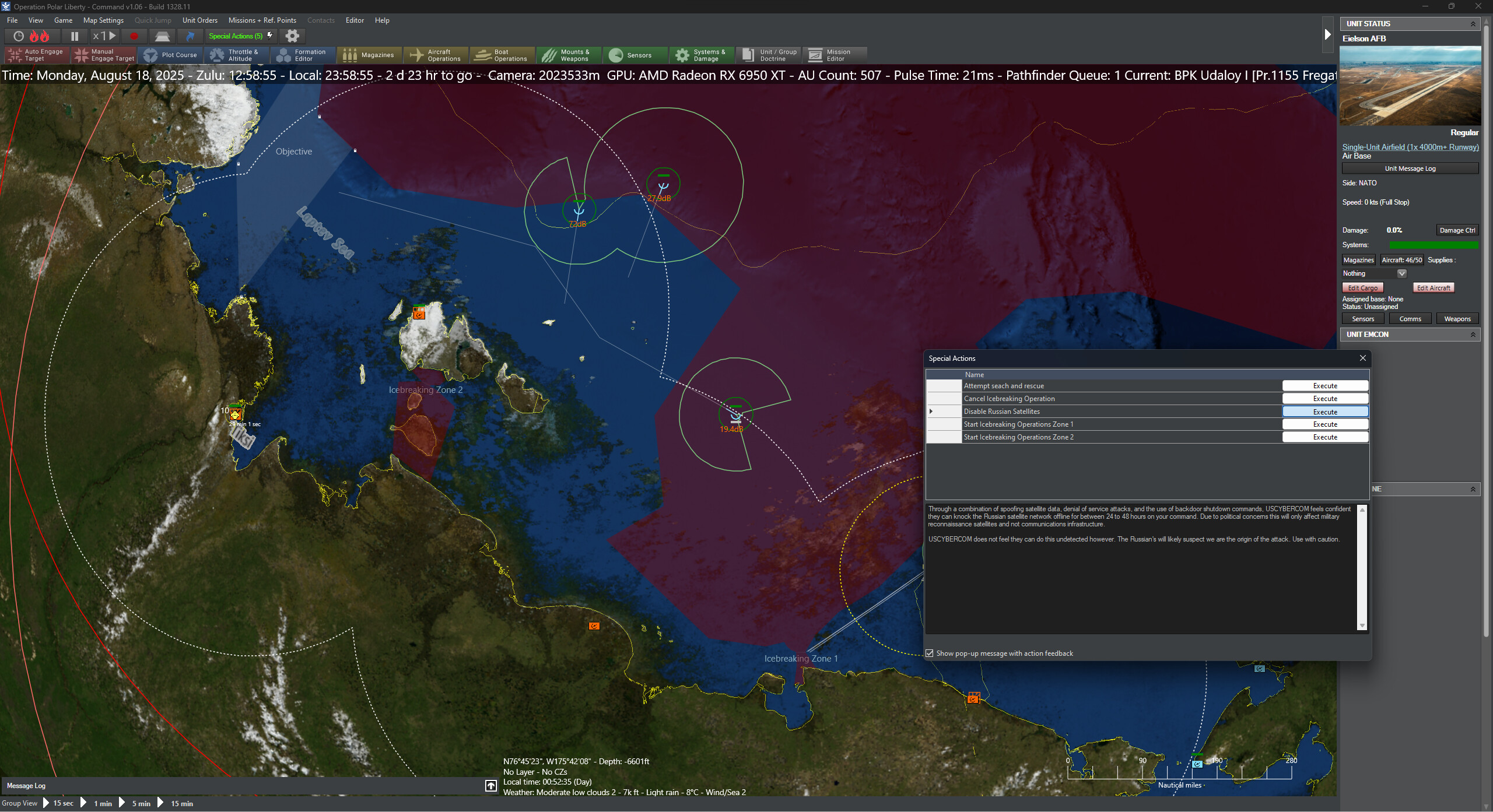This screenshot has width=1493, height=812.
Task: Open the Formation Editor
Action: (x=303, y=54)
